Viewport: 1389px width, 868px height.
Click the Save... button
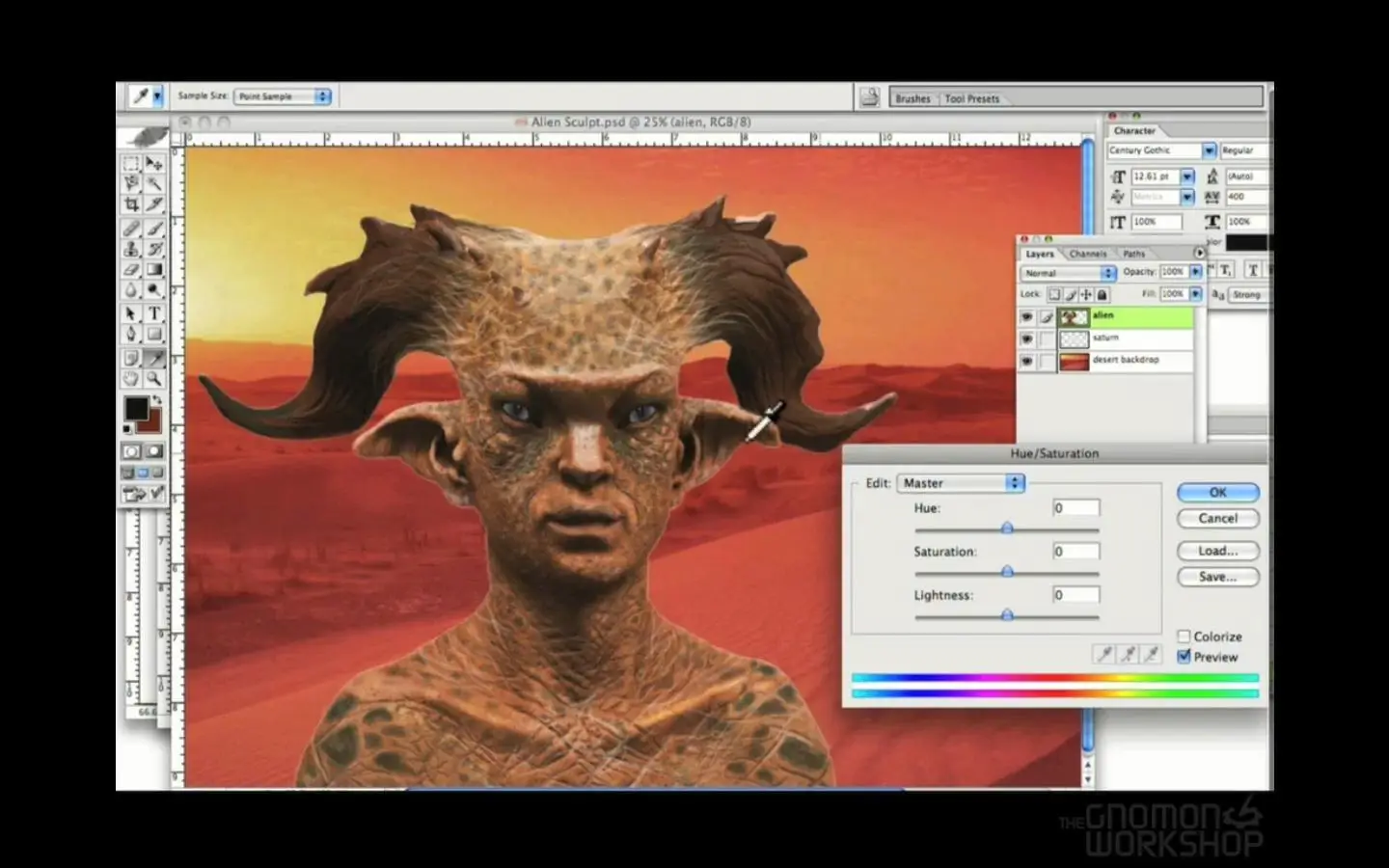click(1218, 577)
